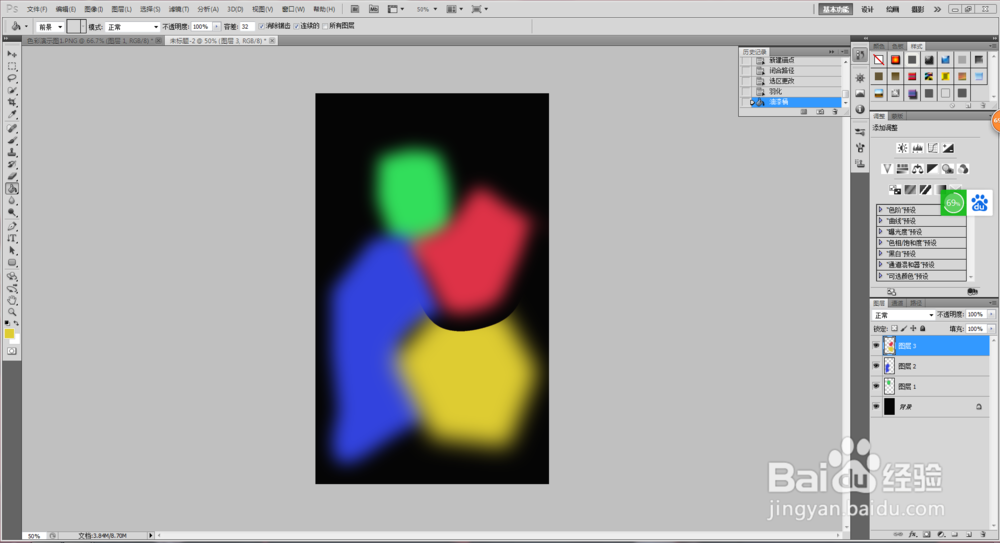Launch Mini Bridge from the top bar
The width and height of the screenshot is (1000, 543).
tap(374, 9)
